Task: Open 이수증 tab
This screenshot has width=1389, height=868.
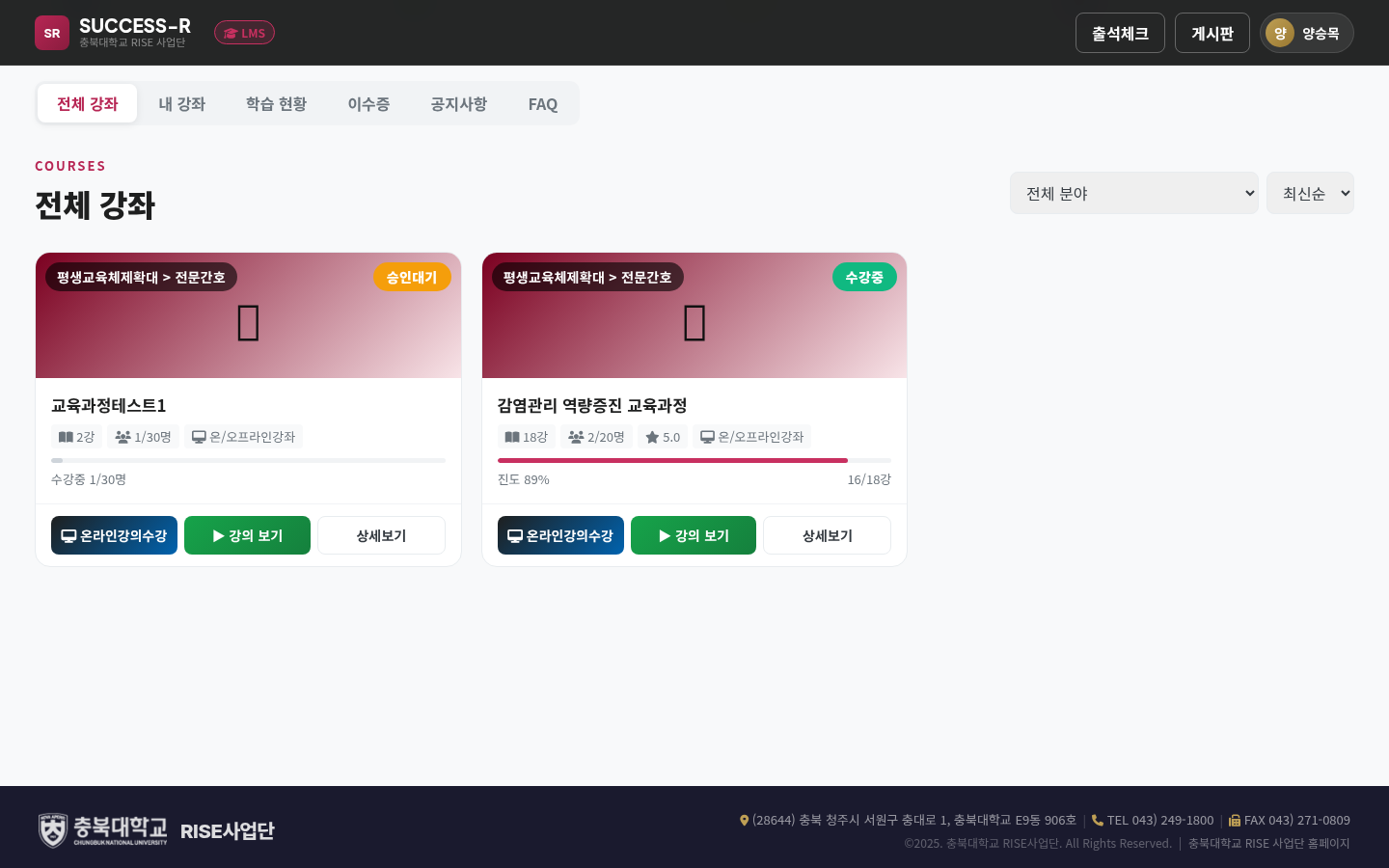Action: (368, 103)
